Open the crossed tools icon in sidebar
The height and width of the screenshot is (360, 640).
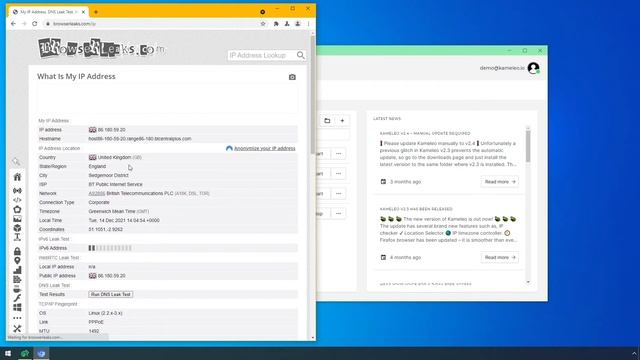point(17,329)
